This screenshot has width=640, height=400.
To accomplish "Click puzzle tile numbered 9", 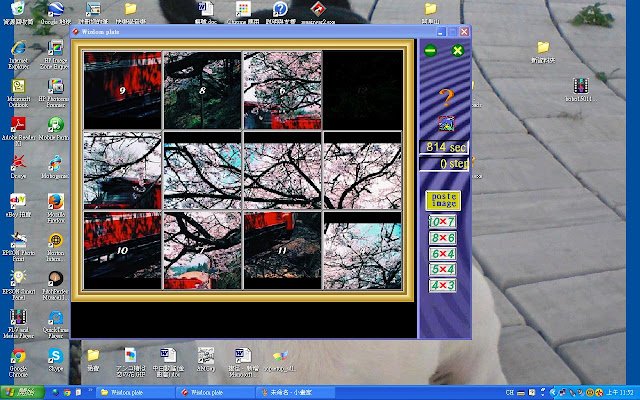I will click(x=122, y=90).
